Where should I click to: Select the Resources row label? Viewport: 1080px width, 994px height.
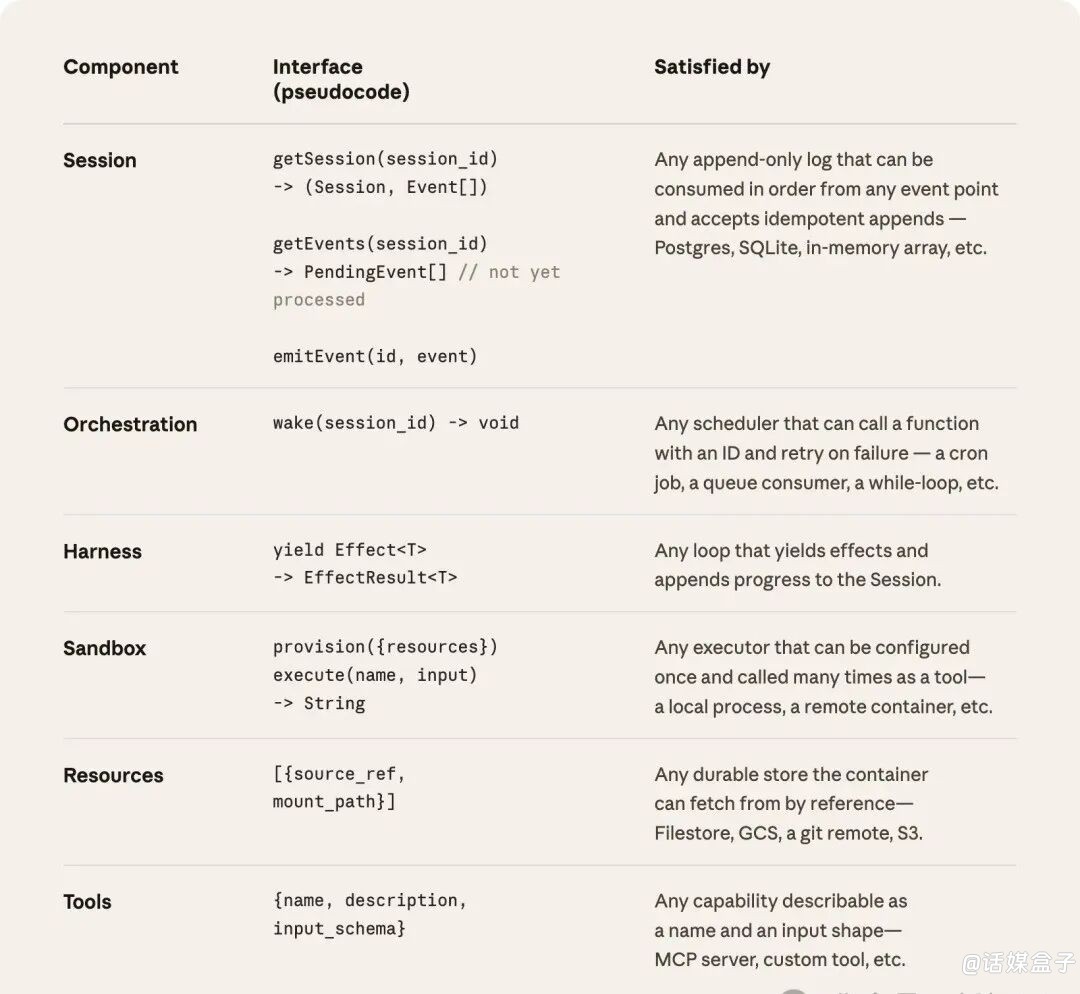point(113,775)
